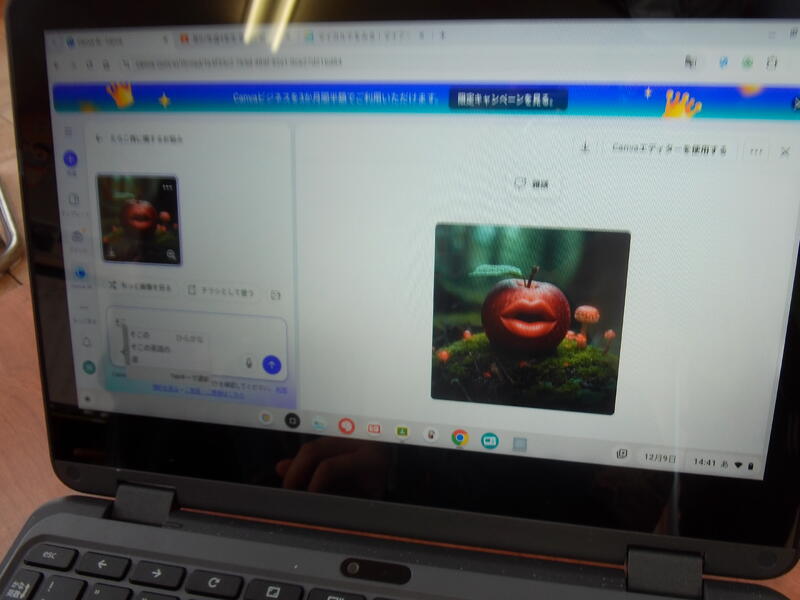Click 'Canvaエディターを使用する' button

pos(669,149)
